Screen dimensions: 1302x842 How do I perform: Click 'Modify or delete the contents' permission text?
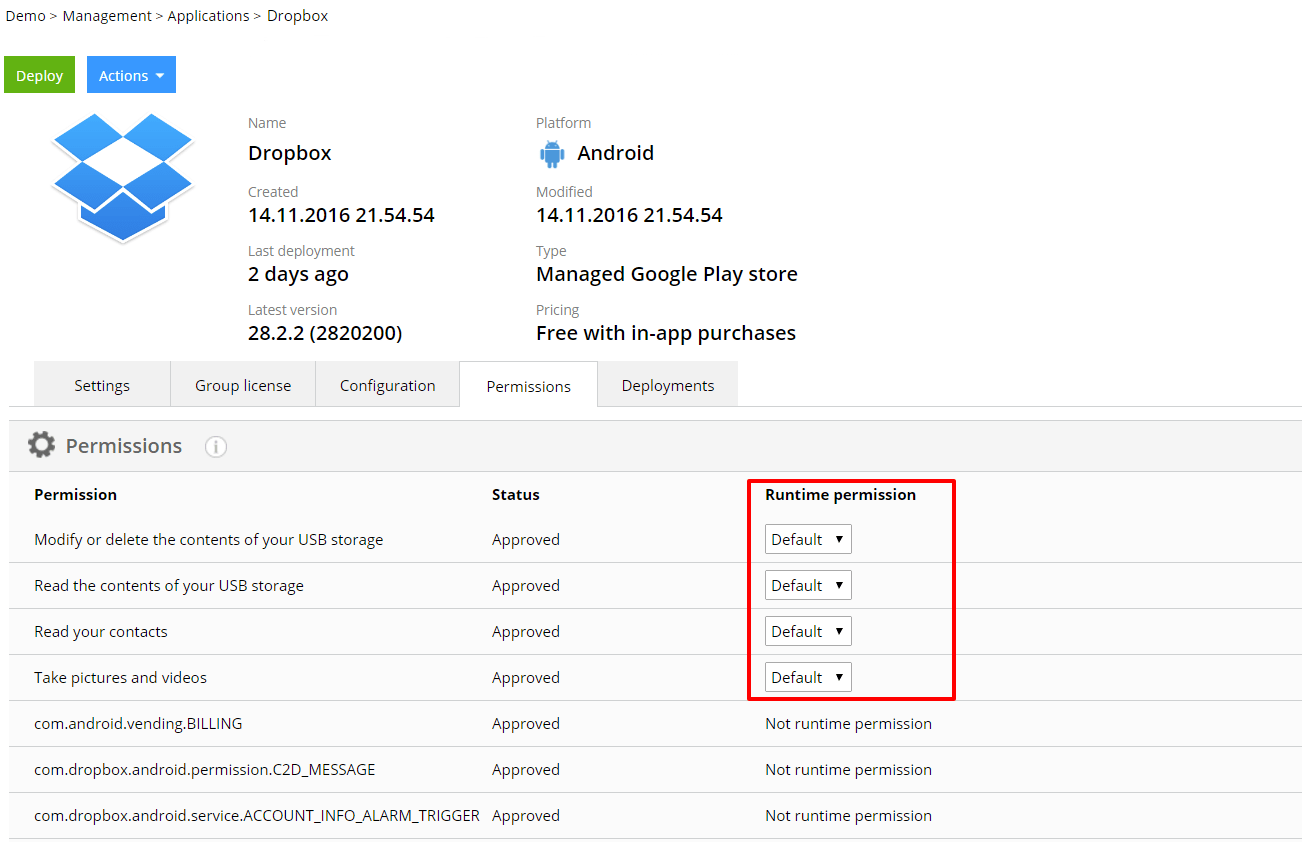(x=209, y=539)
